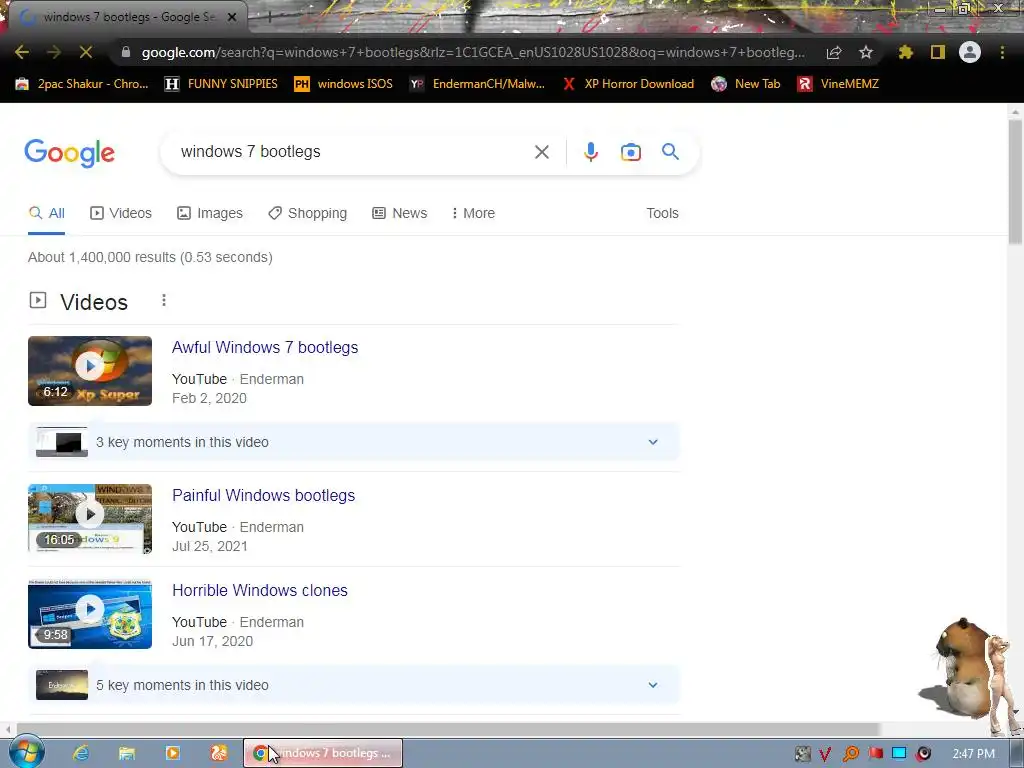Open the orange taskbar app icon
The height and width of the screenshot is (768, 1024).
pos(219,753)
